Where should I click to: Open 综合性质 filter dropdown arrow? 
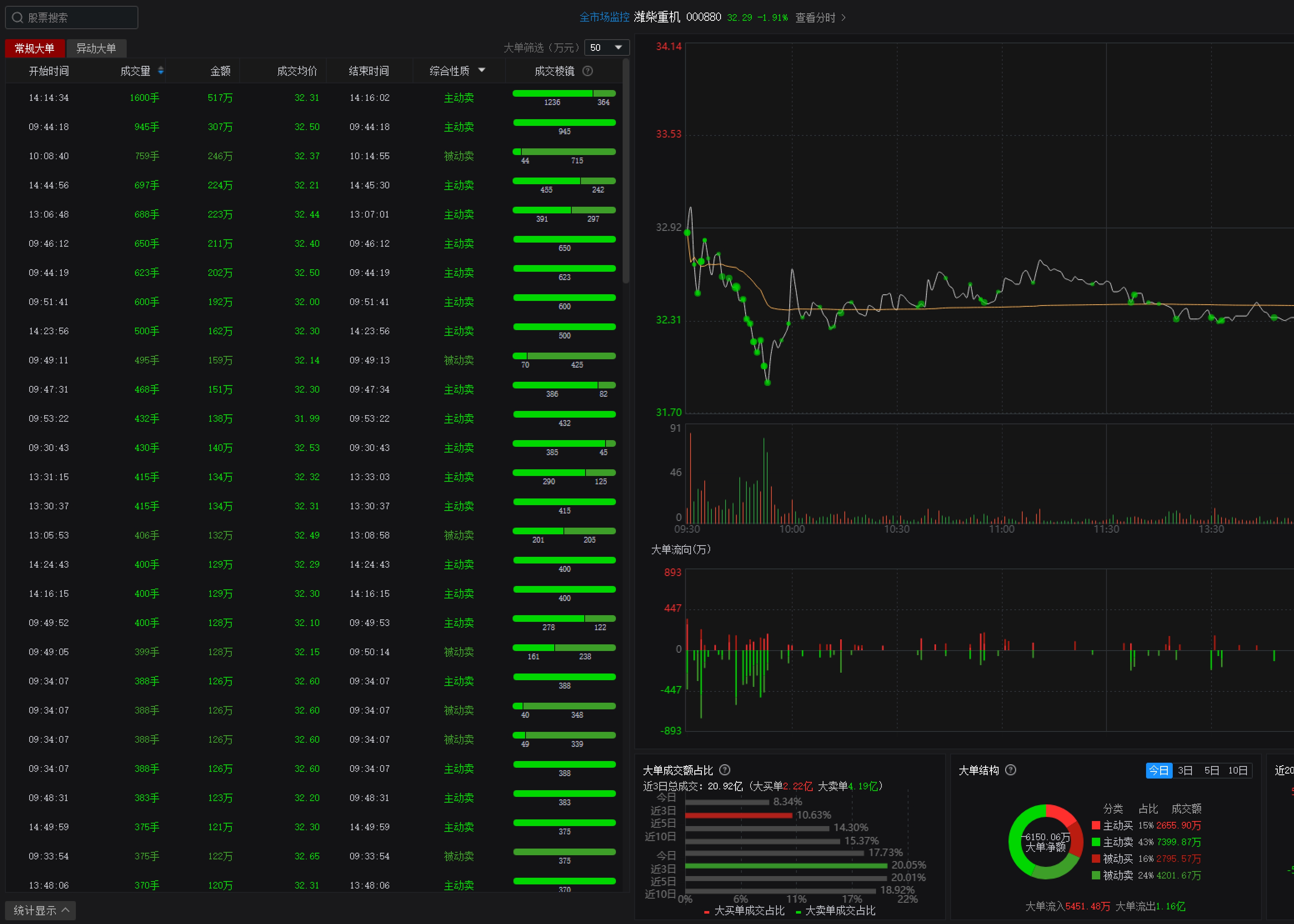tap(482, 70)
